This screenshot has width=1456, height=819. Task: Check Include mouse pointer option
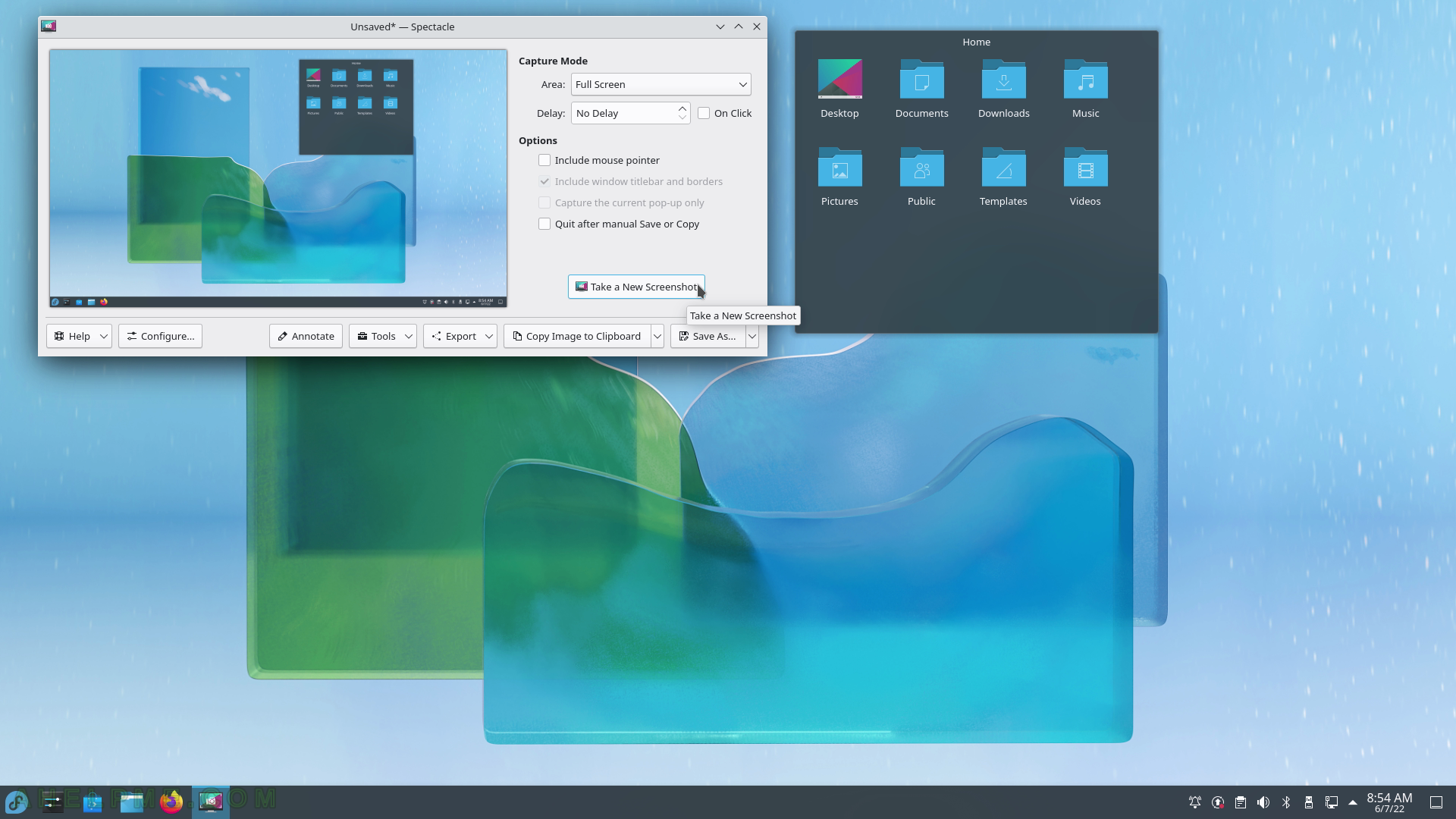544,160
